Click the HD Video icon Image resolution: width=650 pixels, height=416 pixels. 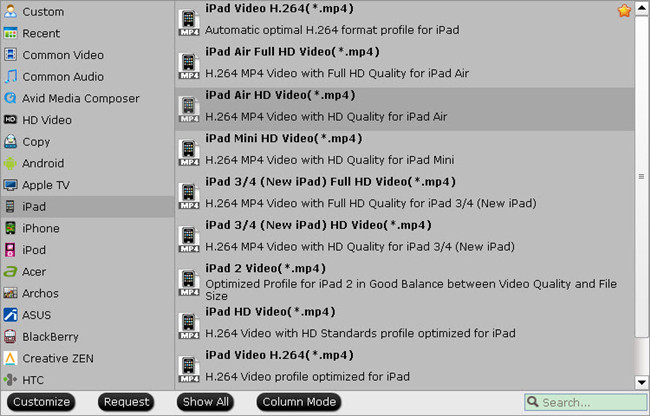point(10,120)
